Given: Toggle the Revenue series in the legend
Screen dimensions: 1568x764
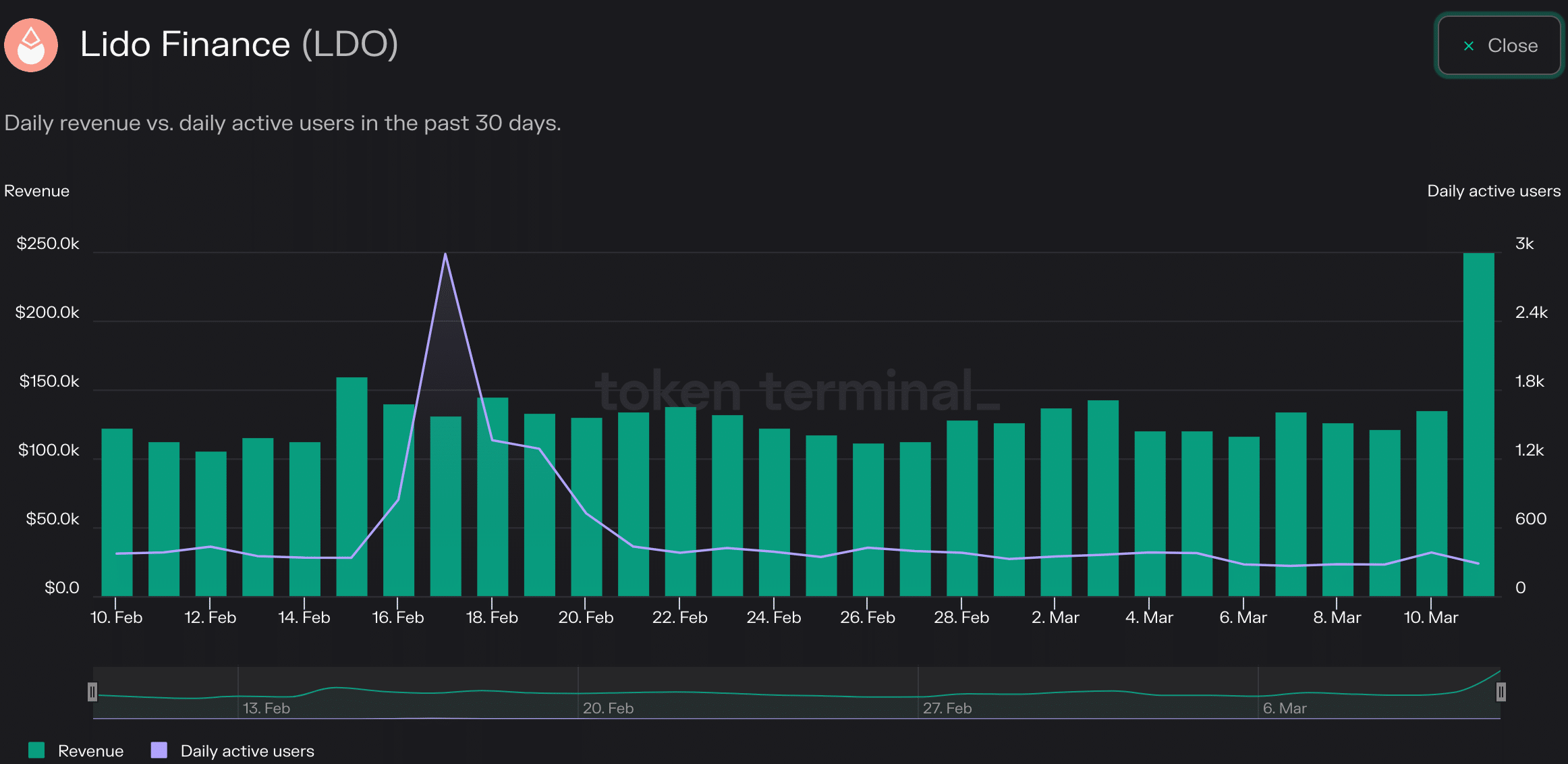Looking at the screenshot, I should coord(76,751).
